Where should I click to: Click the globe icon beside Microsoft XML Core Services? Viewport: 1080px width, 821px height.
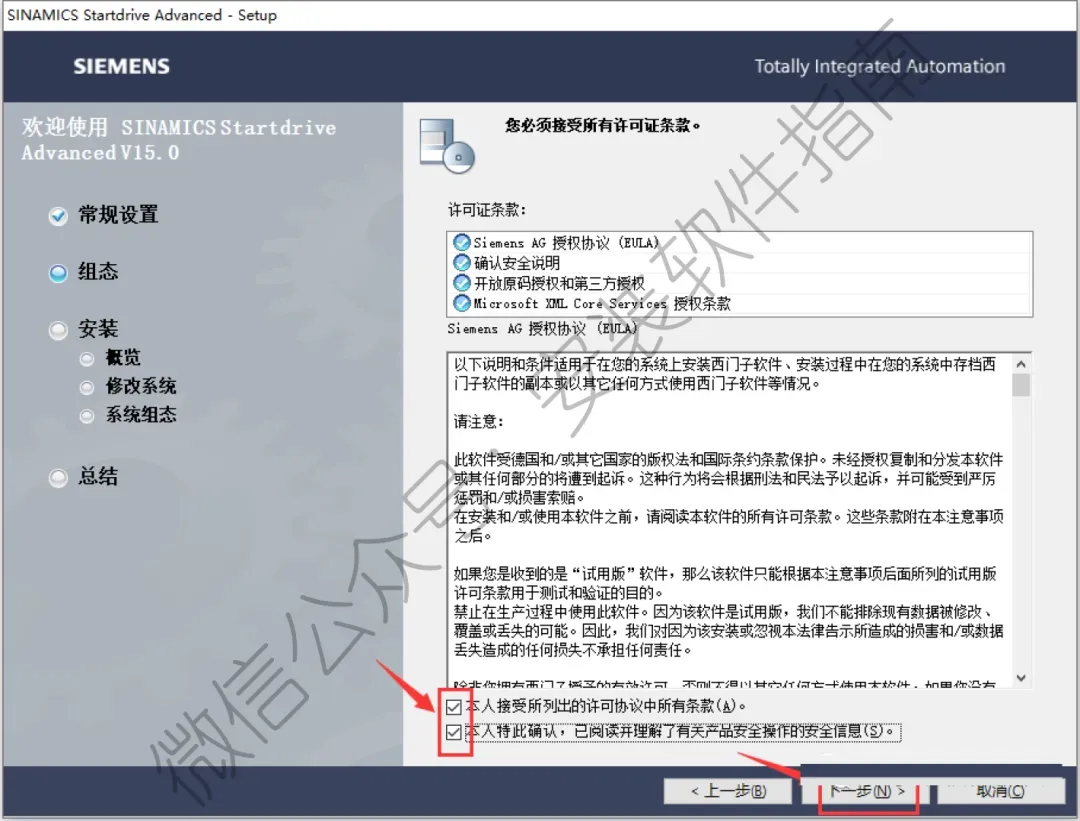[x=461, y=302]
